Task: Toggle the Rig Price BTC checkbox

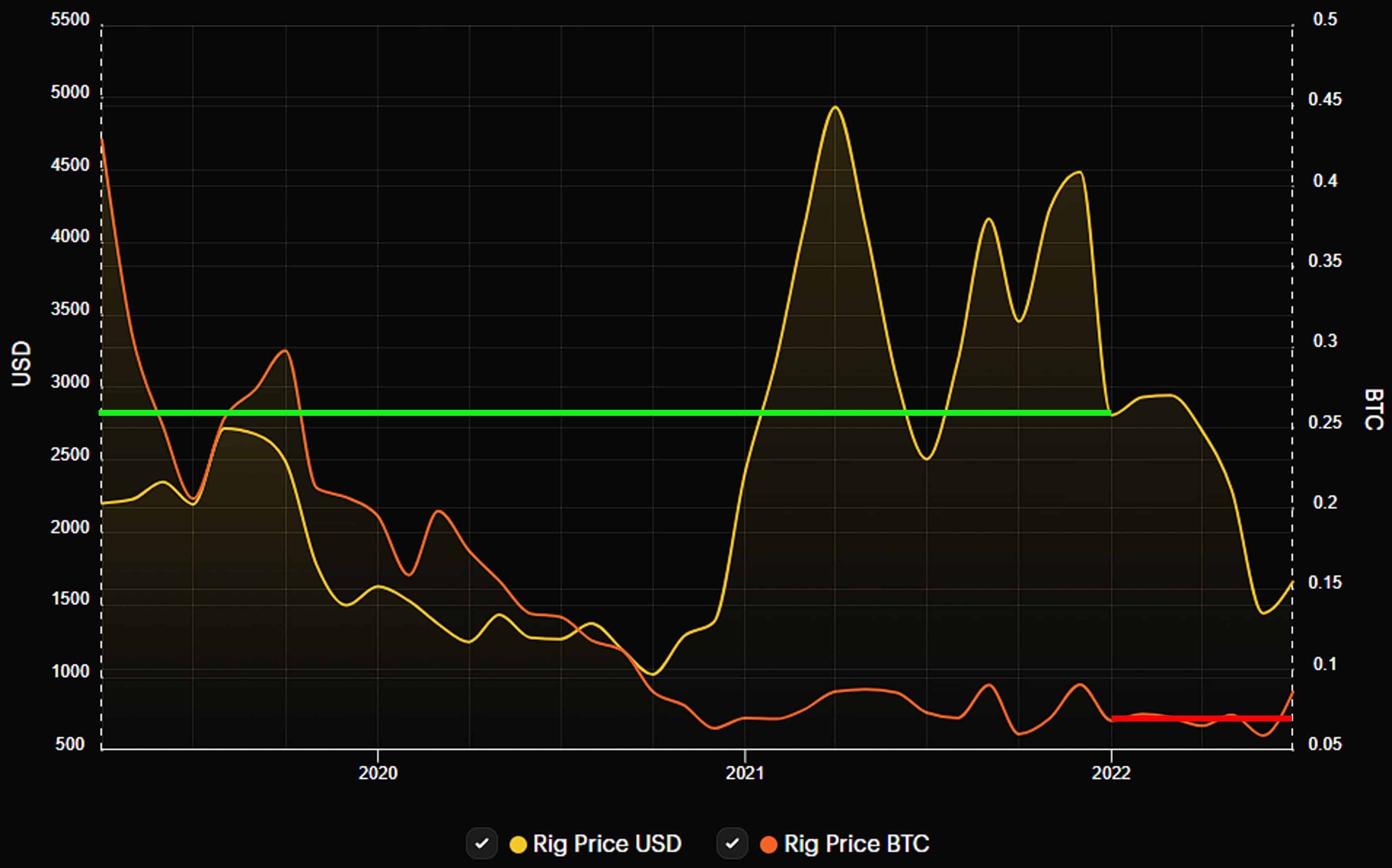Action: pyautogui.click(x=732, y=843)
